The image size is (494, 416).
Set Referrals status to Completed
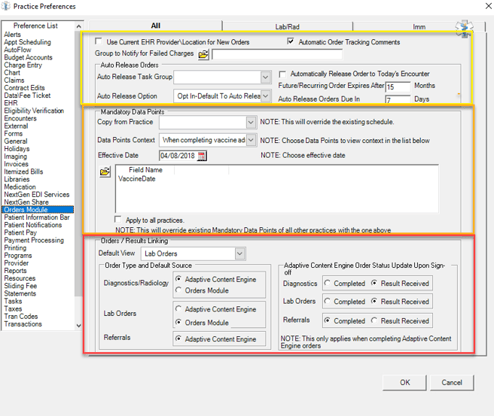tap(327, 320)
